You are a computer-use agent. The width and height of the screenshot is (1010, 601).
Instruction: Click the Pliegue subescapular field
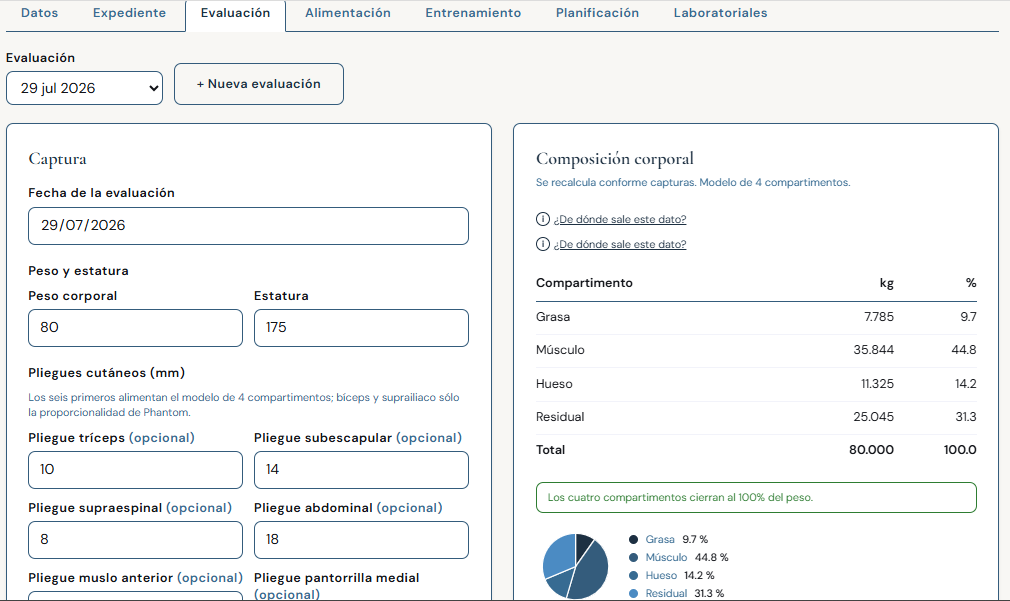pyautogui.click(x=361, y=470)
